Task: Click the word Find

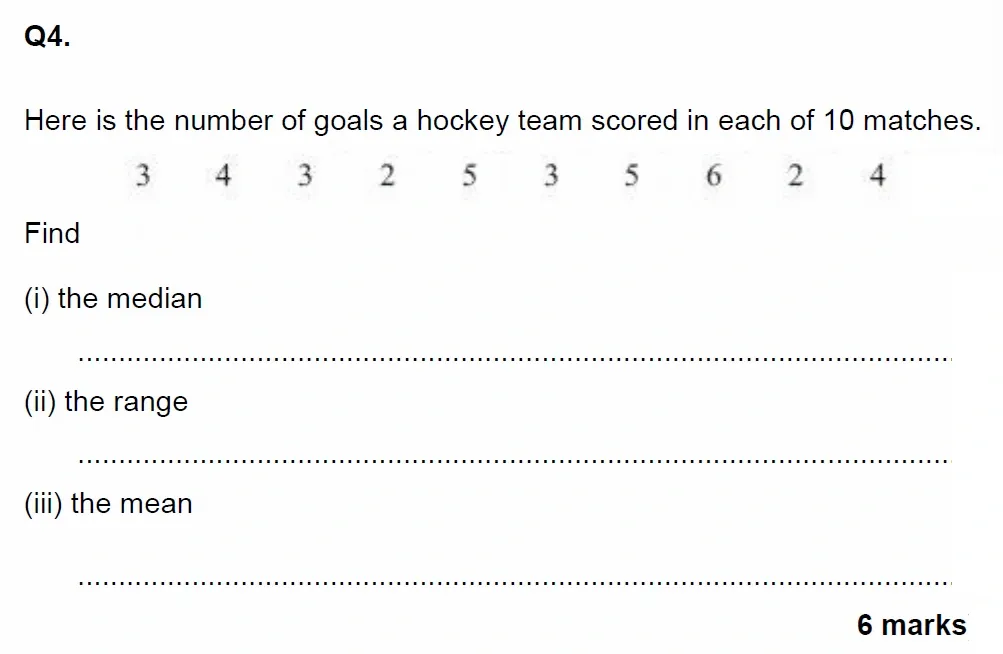Action: (52, 234)
